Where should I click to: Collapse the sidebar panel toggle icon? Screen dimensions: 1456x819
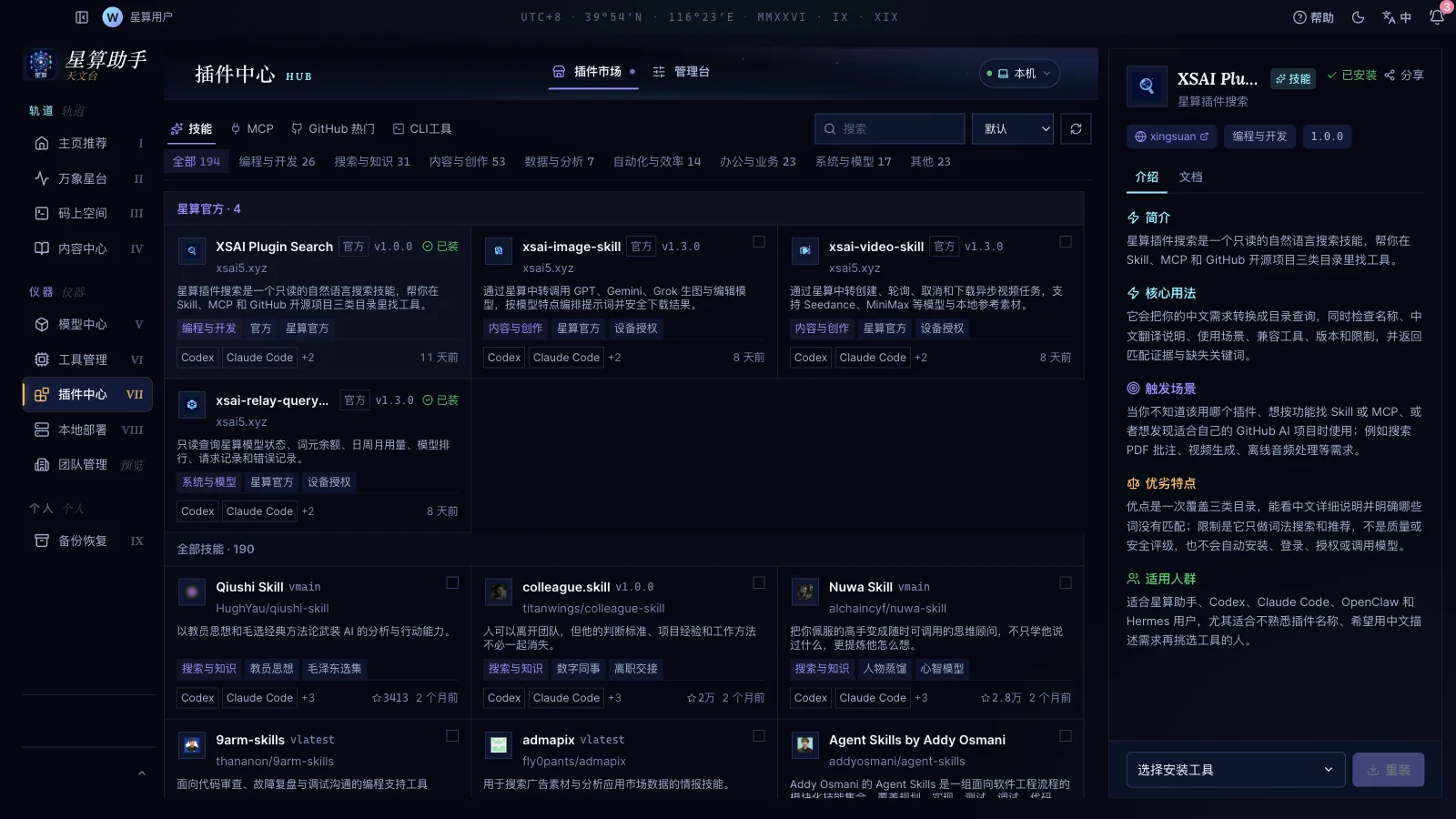82,17
